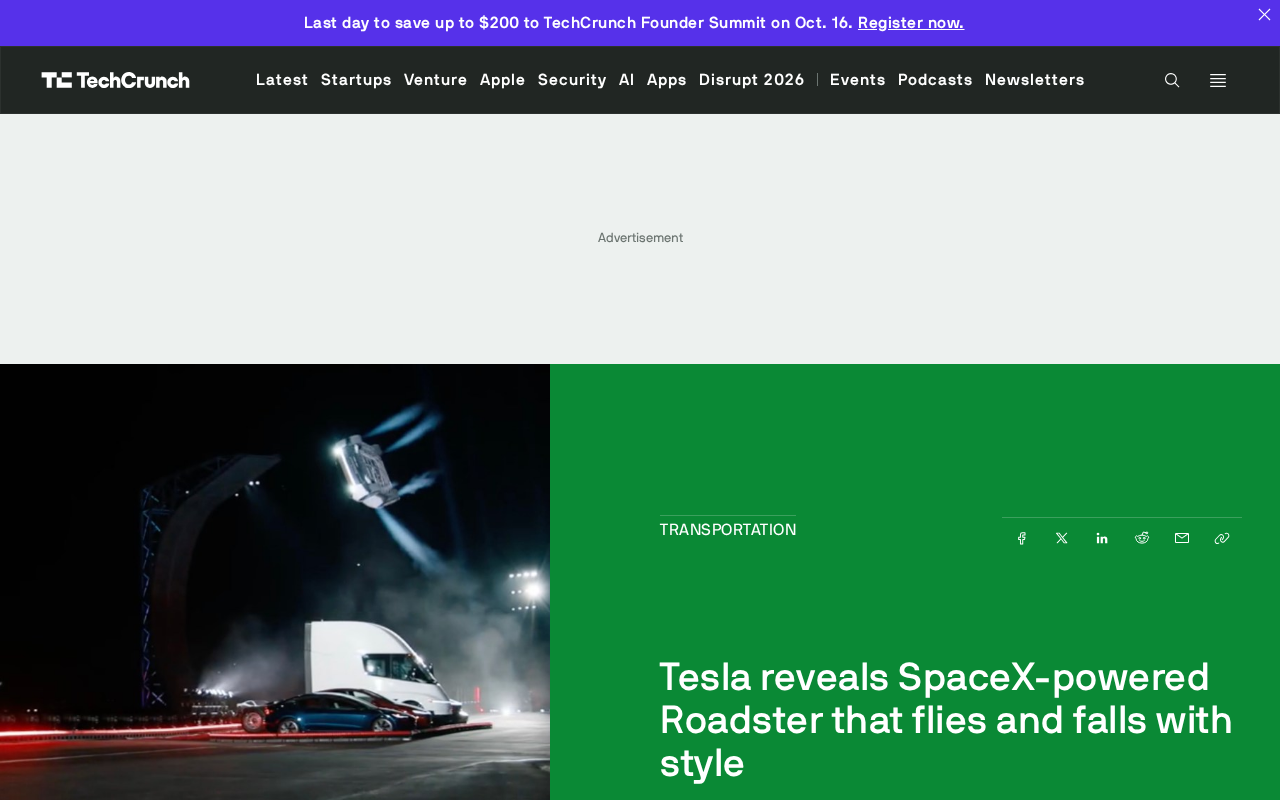Select the Advertisement placeholder text
Image resolution: width=1280 pixels, height=800 pixels.
click(x=640, y=238)
